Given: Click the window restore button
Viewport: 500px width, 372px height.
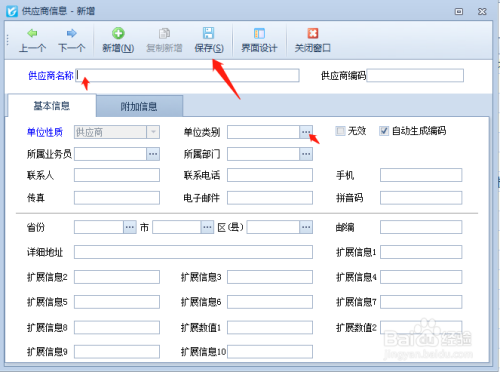Looking at the screenshot, I should (459, 12).
